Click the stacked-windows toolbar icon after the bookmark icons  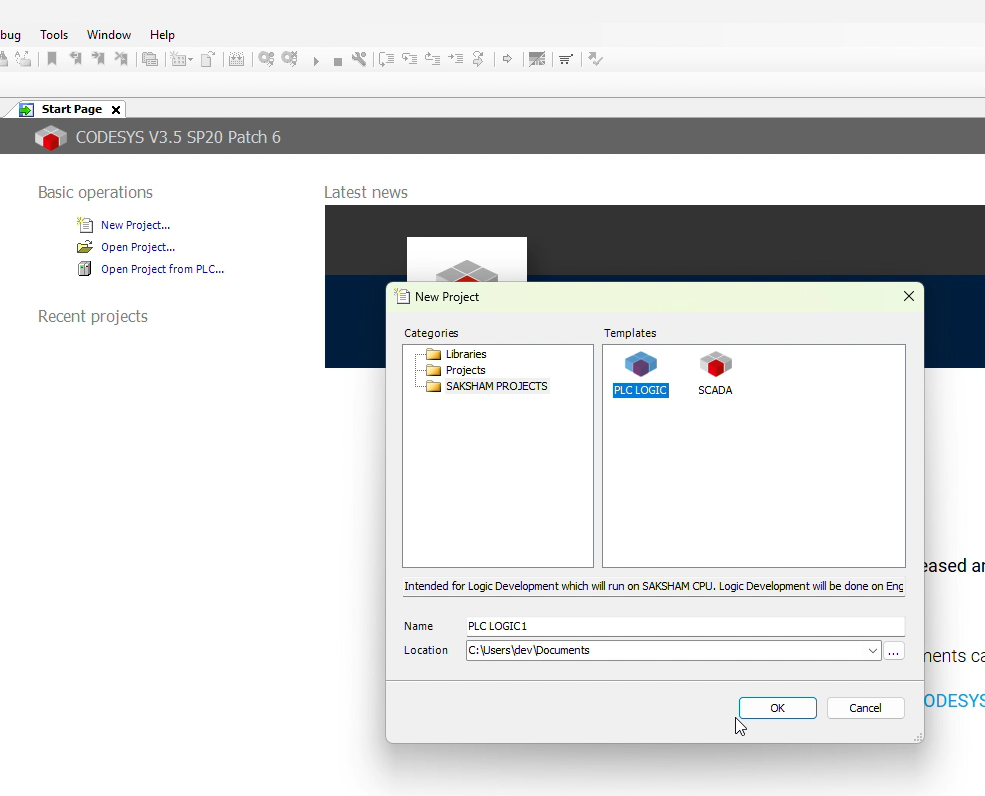pyautogui.click(x=150, y=59)
